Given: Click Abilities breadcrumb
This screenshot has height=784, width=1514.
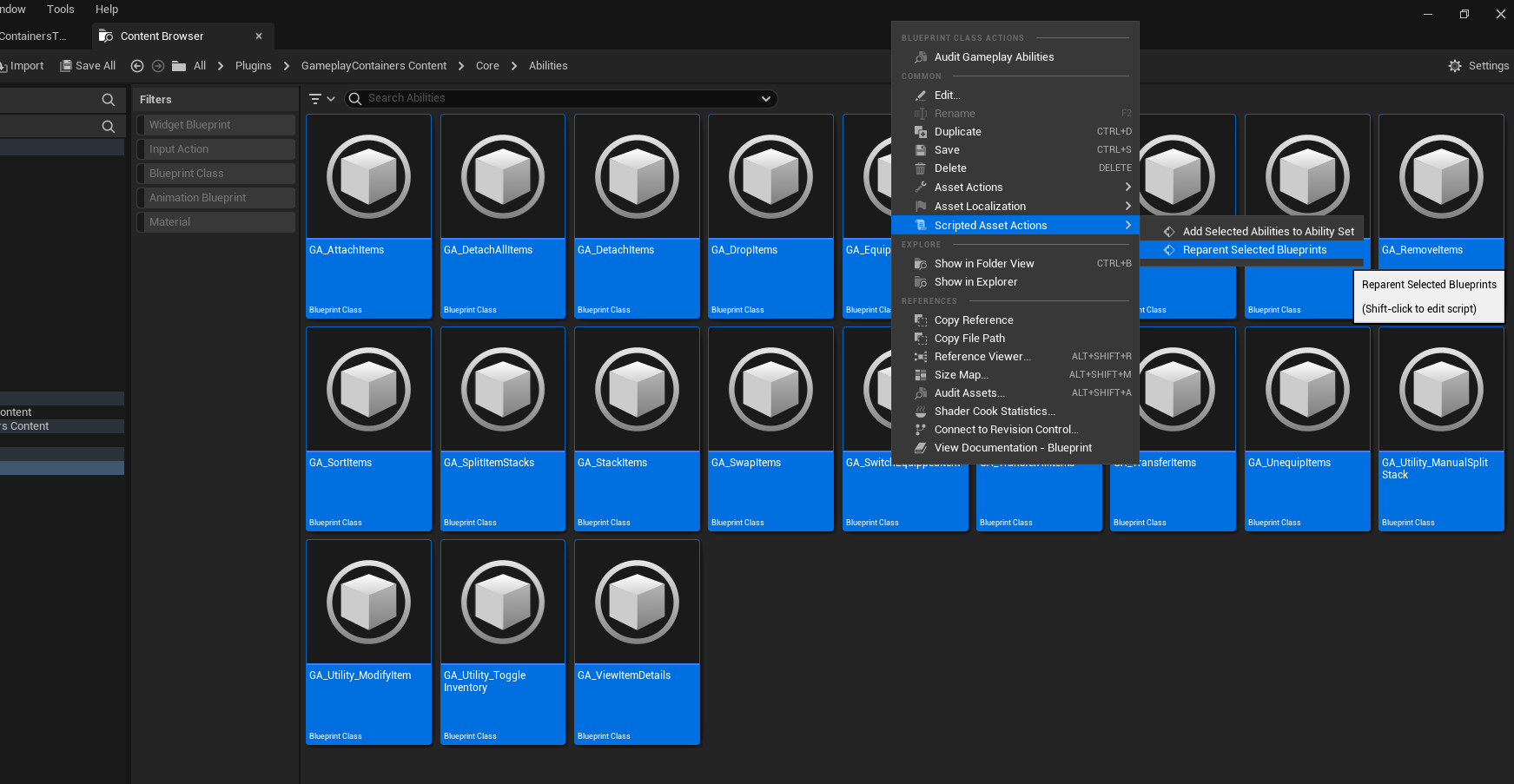Looking at the screenshot, I should click(x=548, y=66).
